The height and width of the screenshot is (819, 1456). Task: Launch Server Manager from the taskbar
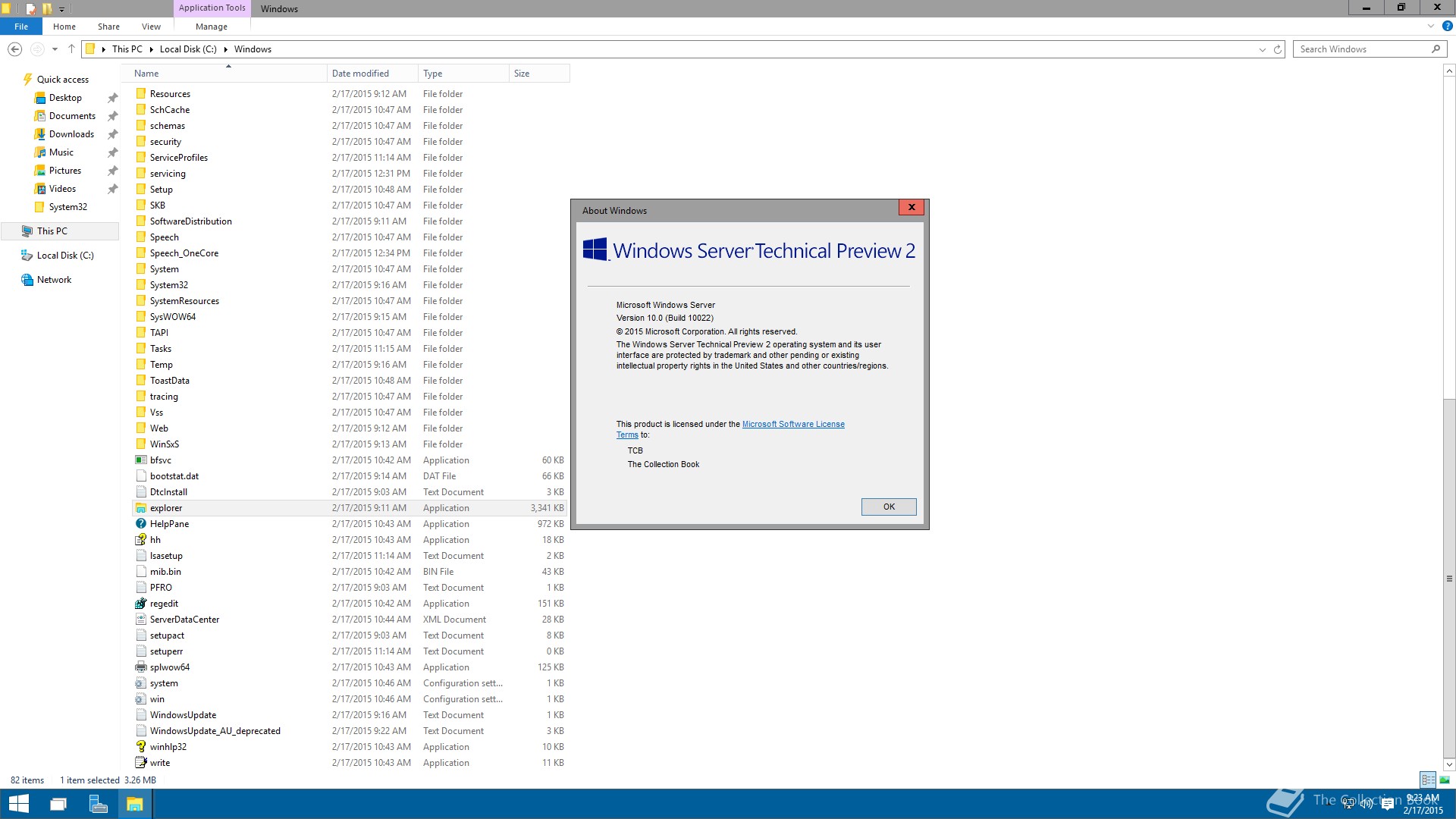click(x=98, y=804)
